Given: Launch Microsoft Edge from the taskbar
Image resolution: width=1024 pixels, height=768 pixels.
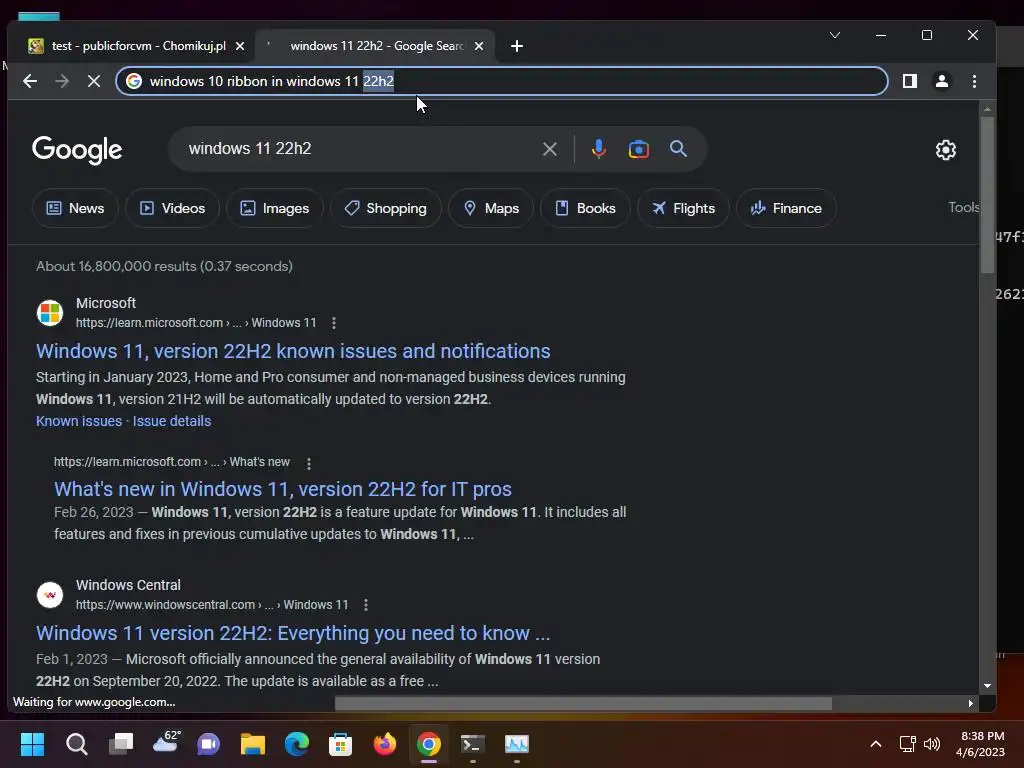Looking at the screenshot, I should (296, 744).
